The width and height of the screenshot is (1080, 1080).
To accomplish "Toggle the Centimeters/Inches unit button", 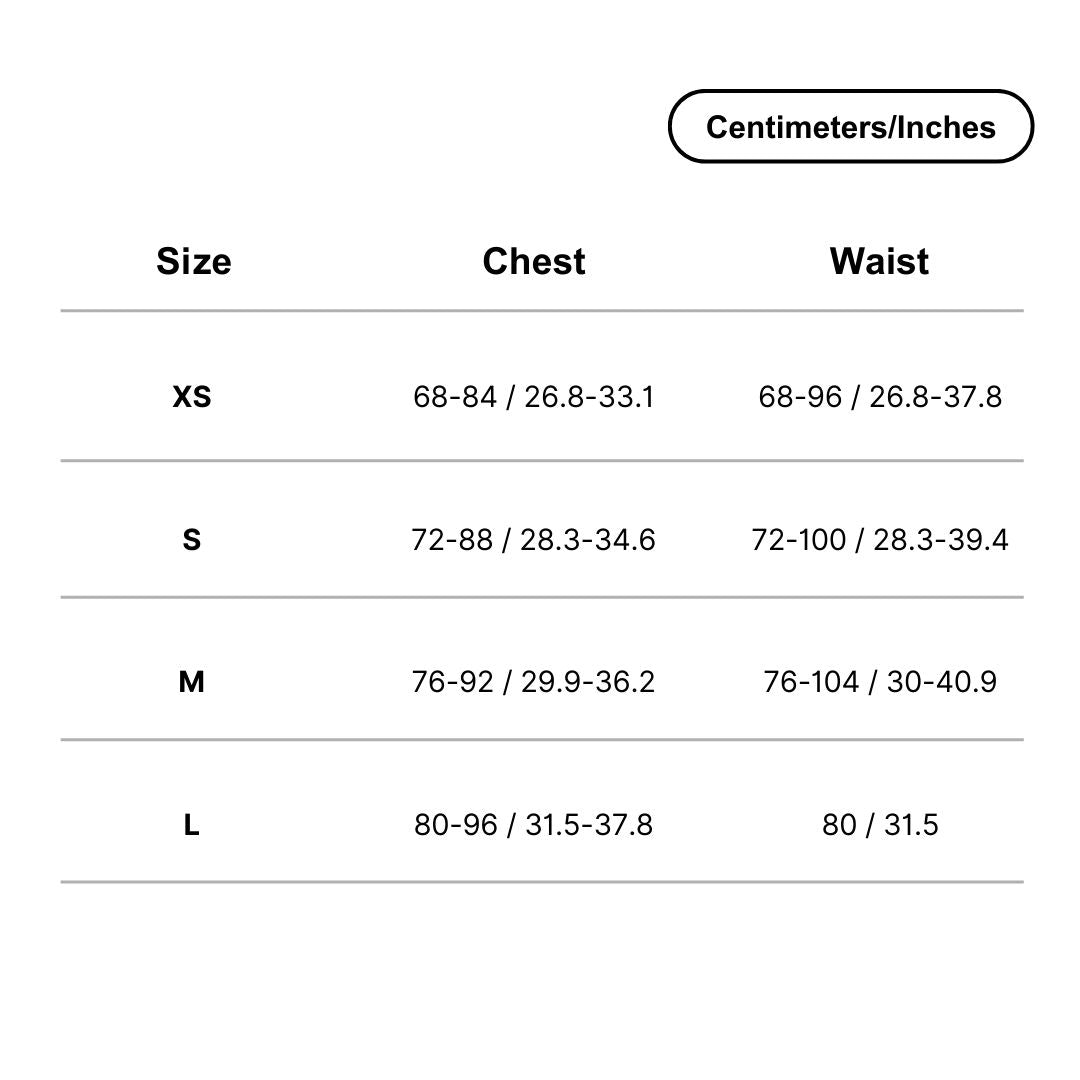I will coord(851,127).
